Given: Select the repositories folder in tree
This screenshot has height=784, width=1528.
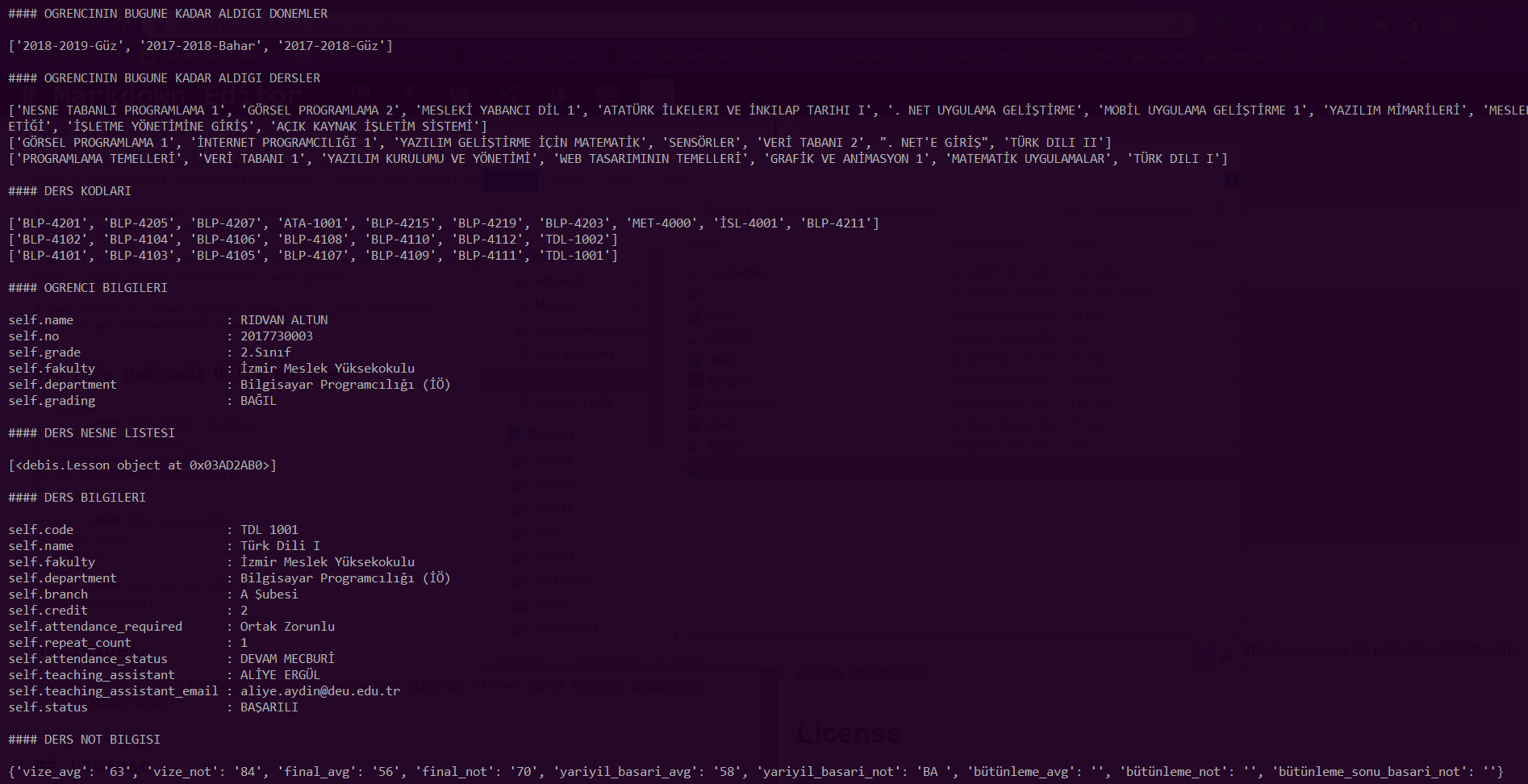Looking at the screenshot, I should (x=566, y=628).
